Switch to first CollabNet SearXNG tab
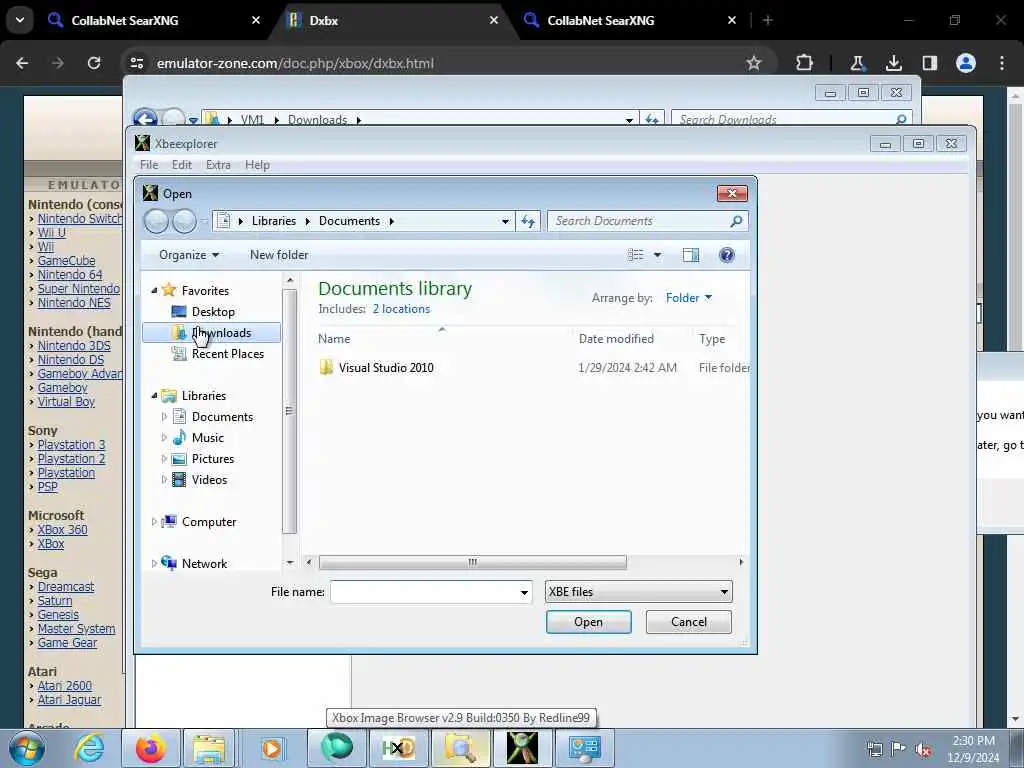Screen dimensions: 1024x768 (155, 20)
